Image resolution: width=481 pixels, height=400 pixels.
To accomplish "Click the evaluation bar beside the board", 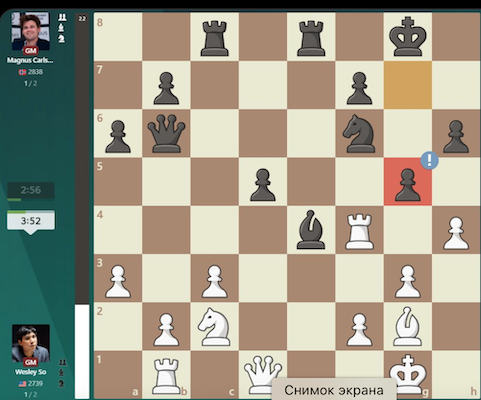I will click(82, 206).
